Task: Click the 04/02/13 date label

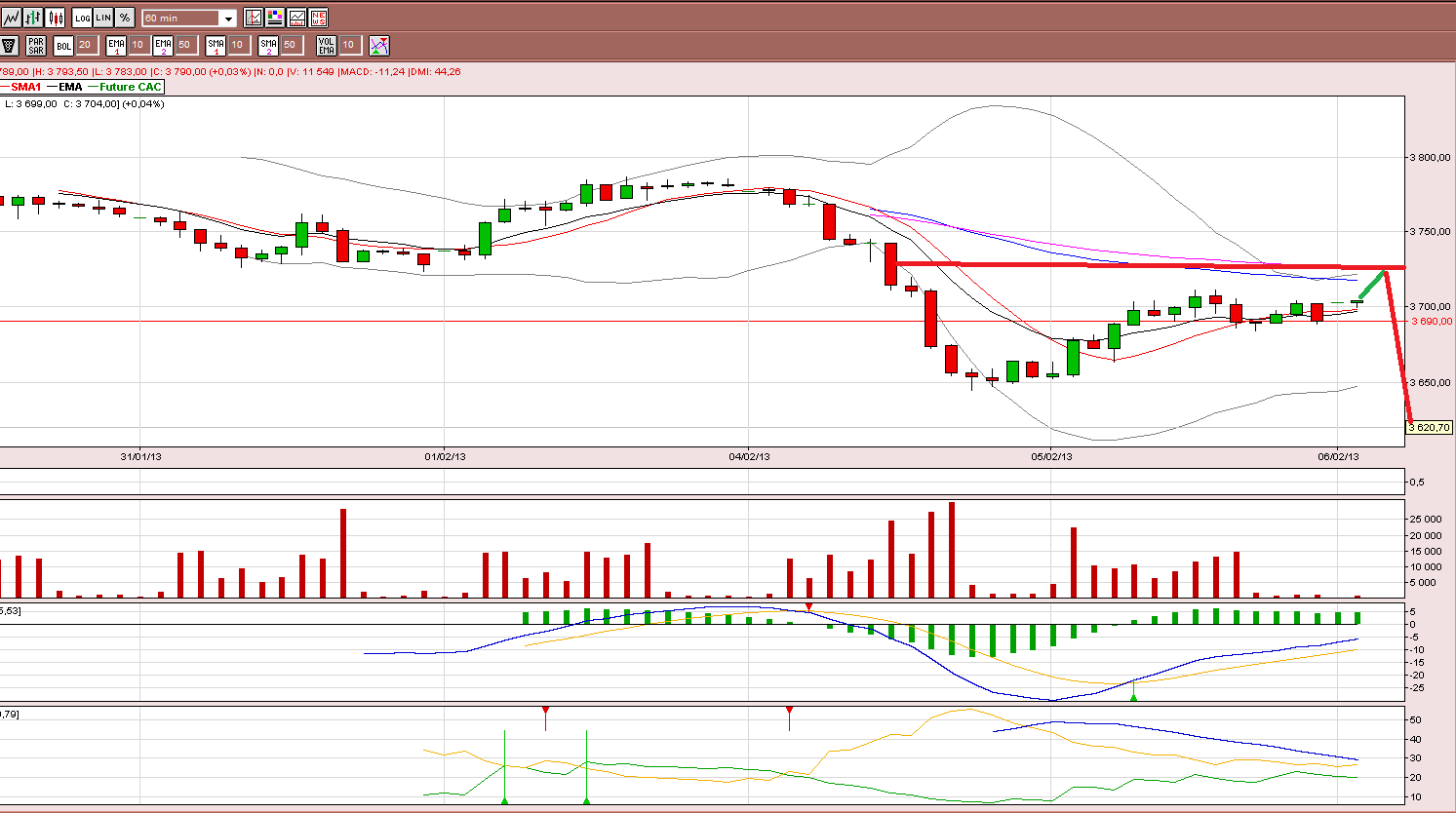Action: click(x=750, y=456)
